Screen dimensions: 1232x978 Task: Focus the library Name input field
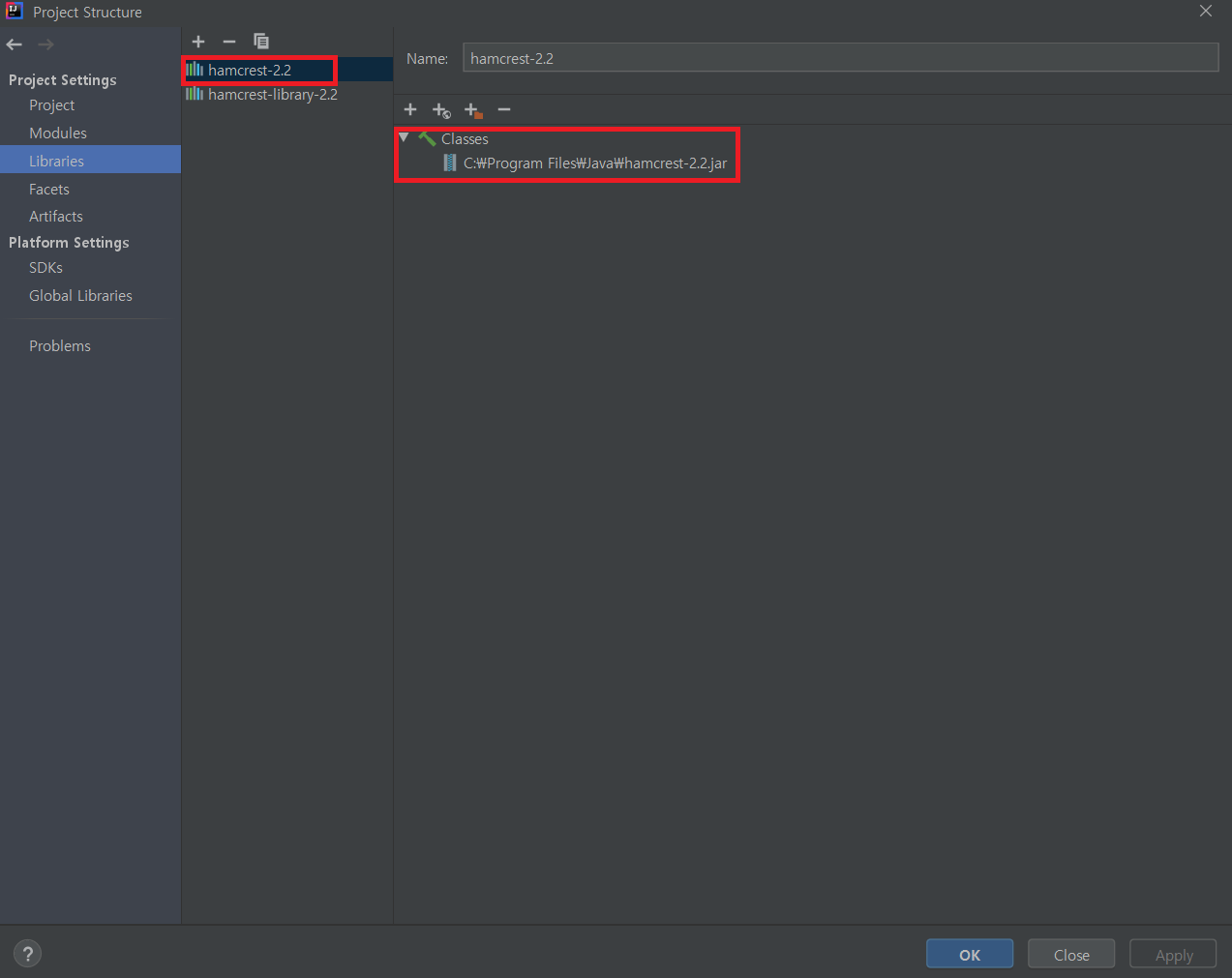tap(840, 58)
